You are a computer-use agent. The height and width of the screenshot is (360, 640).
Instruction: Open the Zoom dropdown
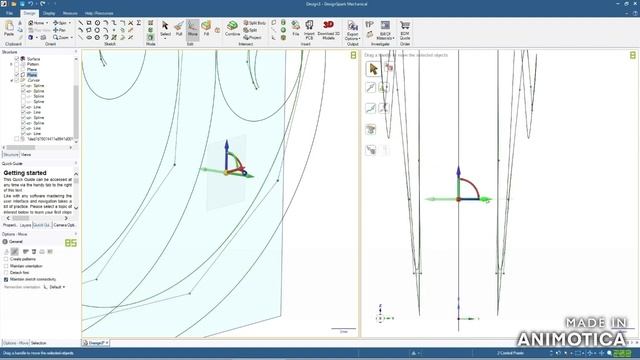coord(71,38)
